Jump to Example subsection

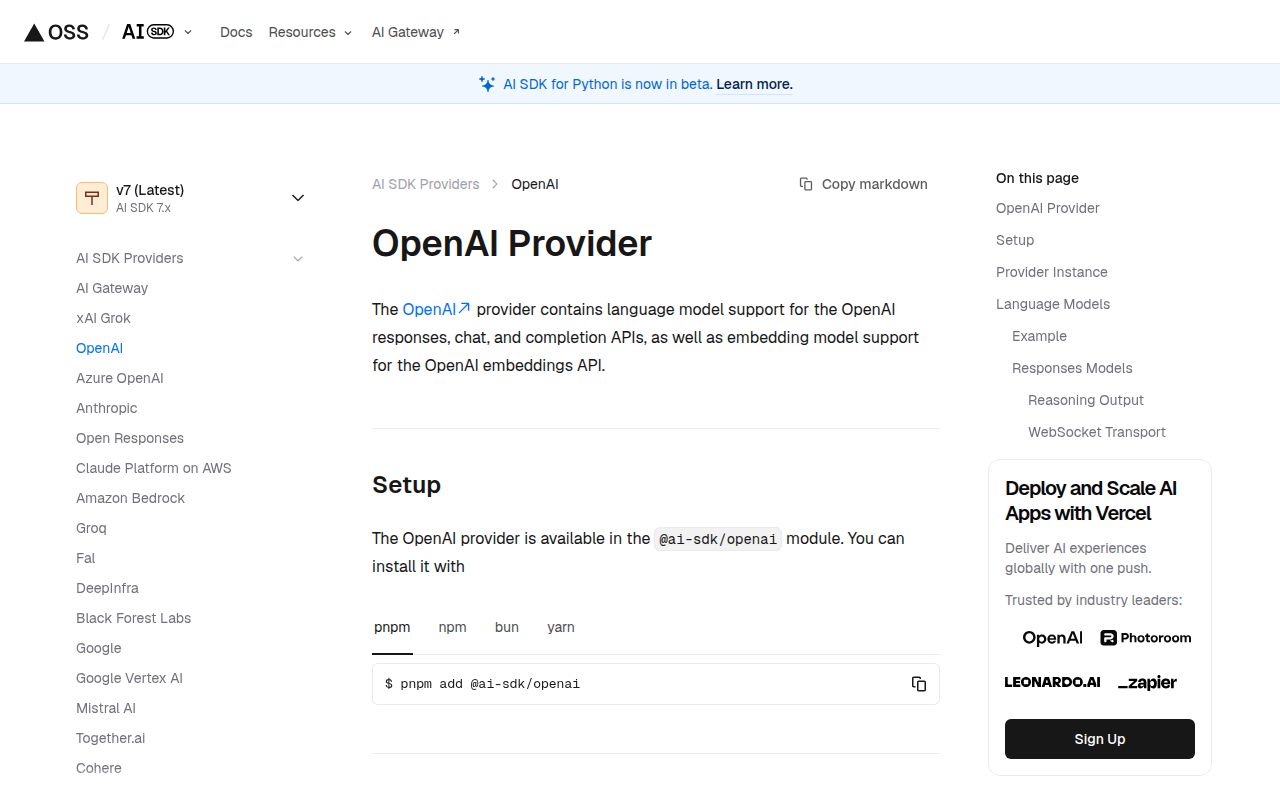coord(1039,336)
